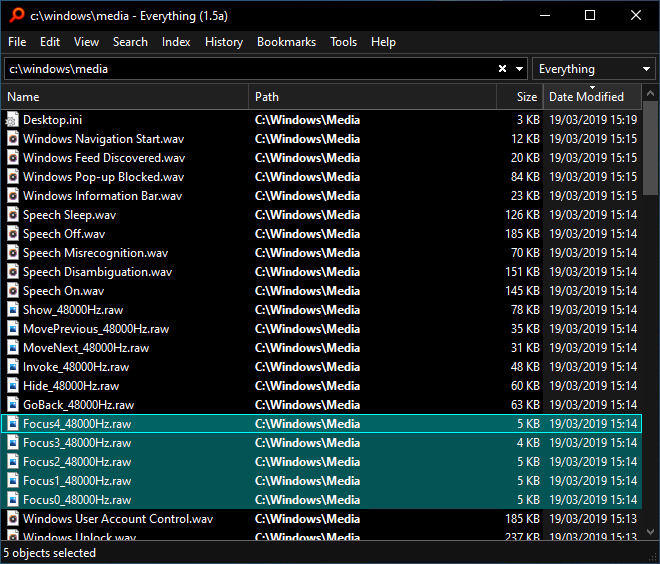Select the Invoke_48000Hz.raw name
This screenshot has height=564, width=660.
(x=76, y=367)
